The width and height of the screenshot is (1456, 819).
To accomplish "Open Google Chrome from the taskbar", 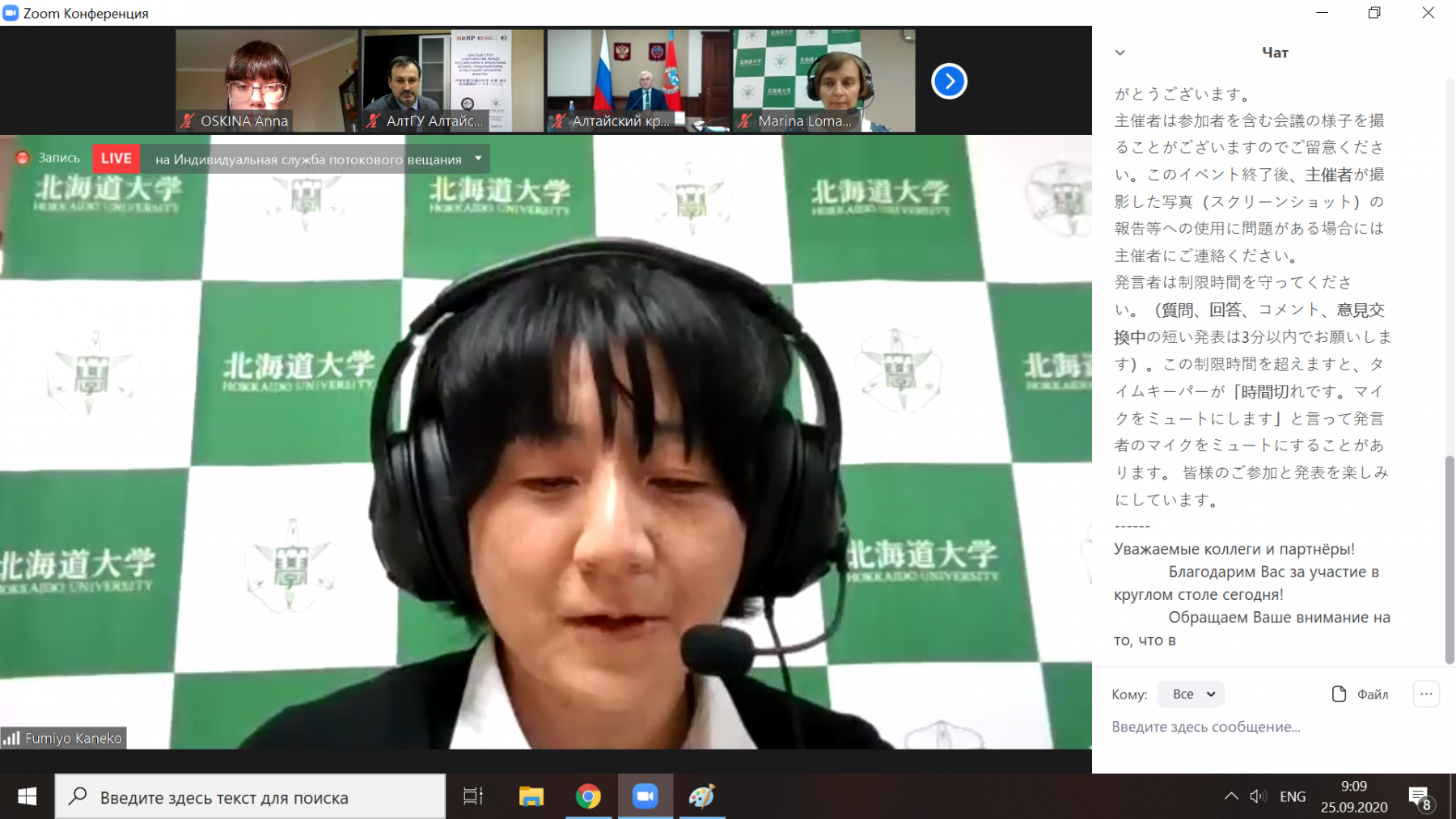I will (x=588, y=796).
